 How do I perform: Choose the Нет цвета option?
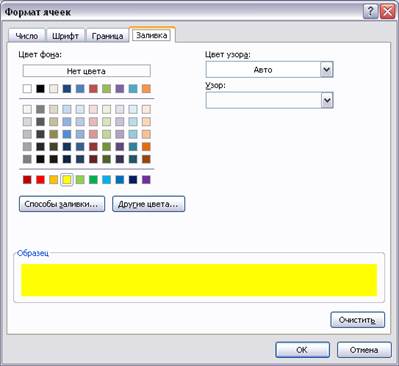pos(86,71)
